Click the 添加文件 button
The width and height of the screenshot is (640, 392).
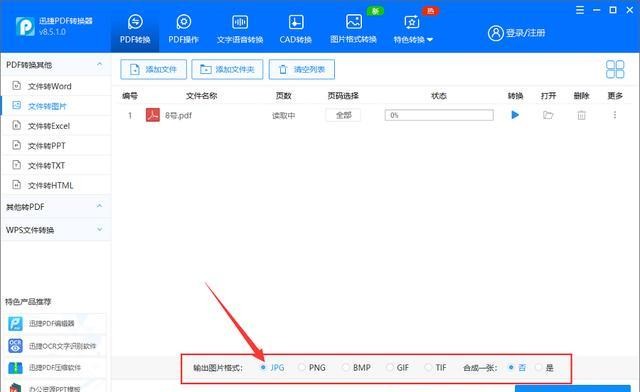click(153, 69)
